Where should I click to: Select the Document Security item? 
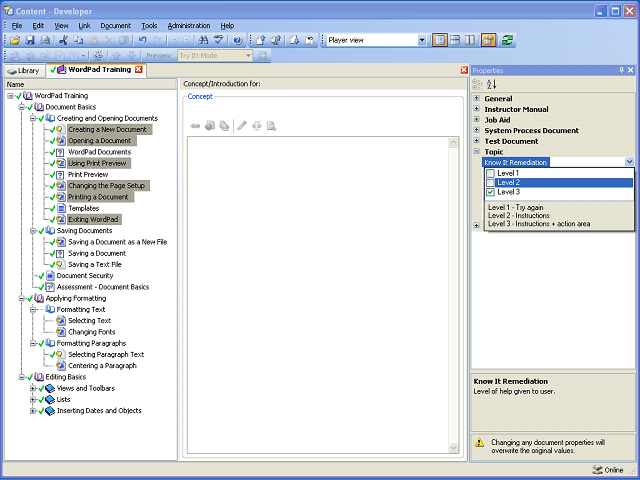85,276
